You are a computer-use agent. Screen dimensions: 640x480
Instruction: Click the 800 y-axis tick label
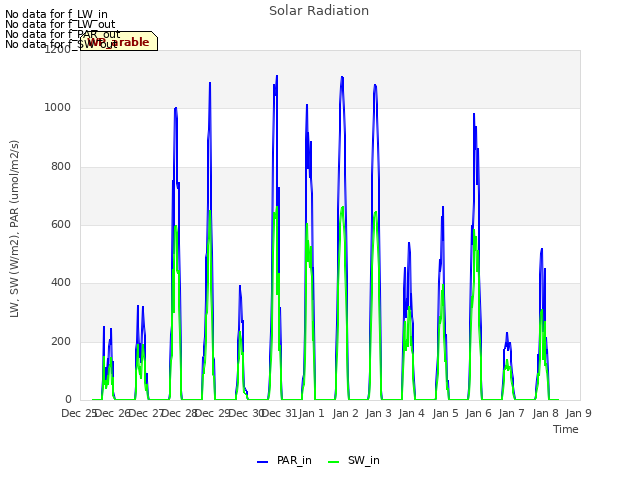[x=61, y=167]
